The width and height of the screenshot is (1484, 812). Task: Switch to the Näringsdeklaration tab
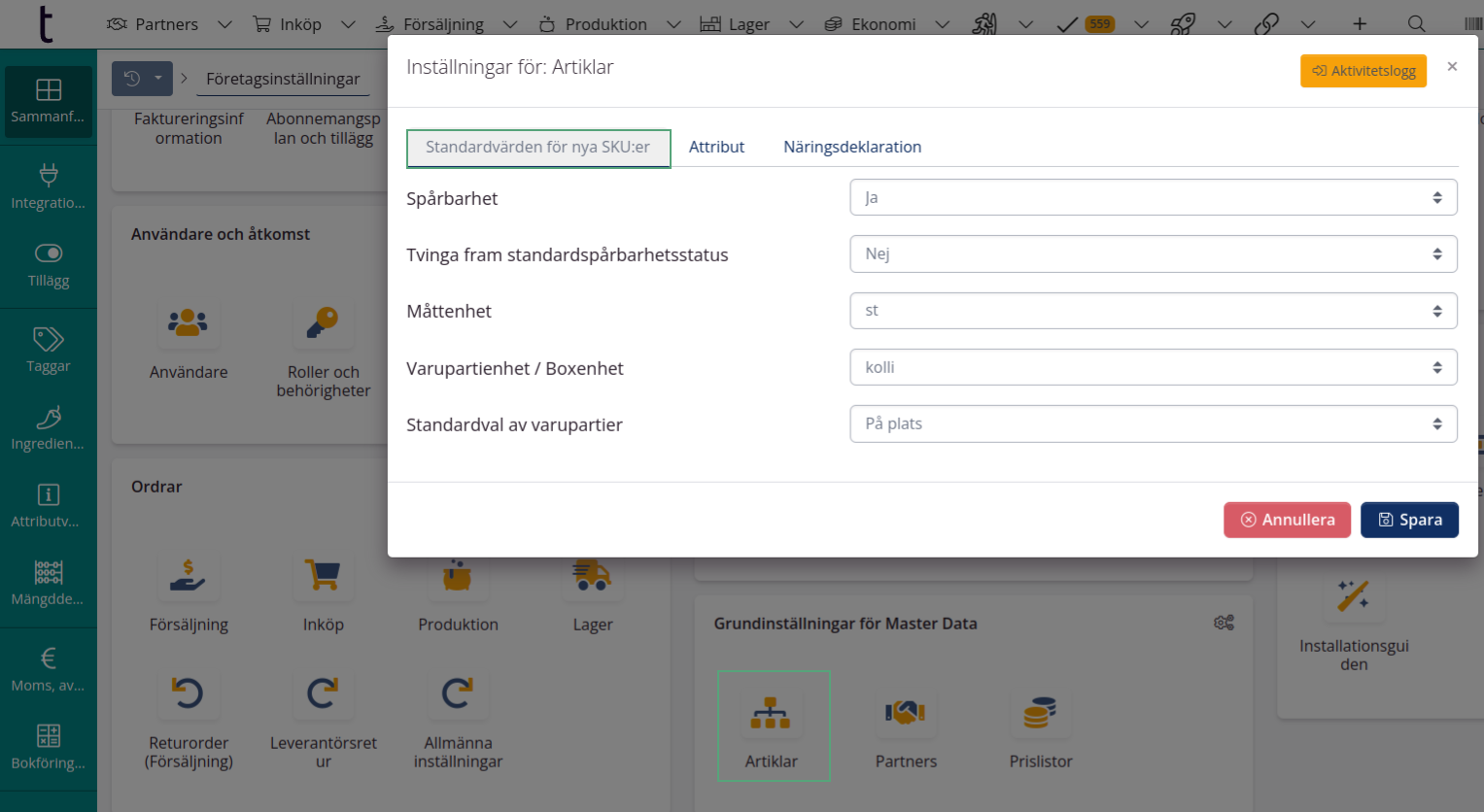tap(851, 148)
